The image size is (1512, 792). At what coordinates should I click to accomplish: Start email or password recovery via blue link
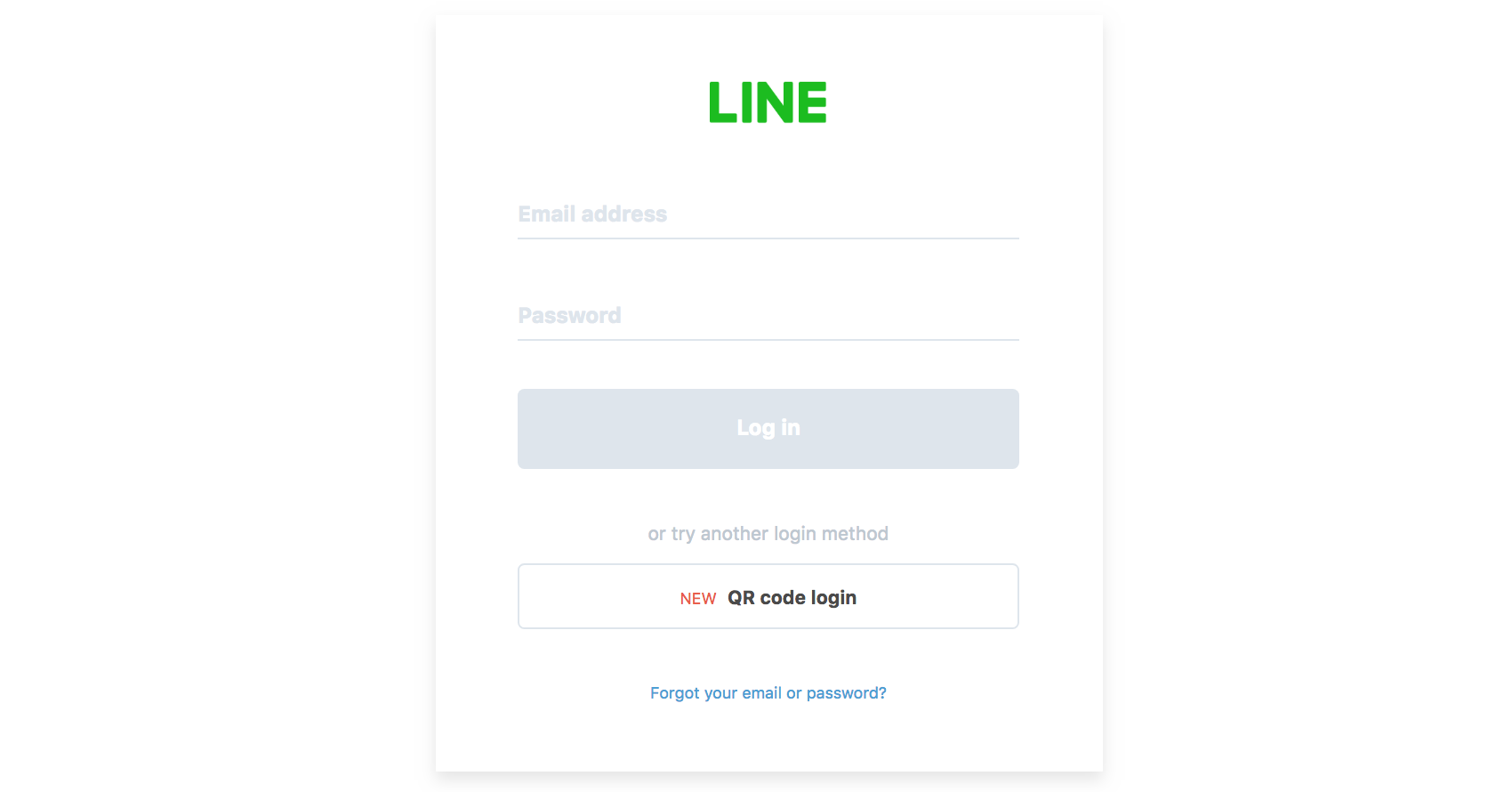click(768, 693)
